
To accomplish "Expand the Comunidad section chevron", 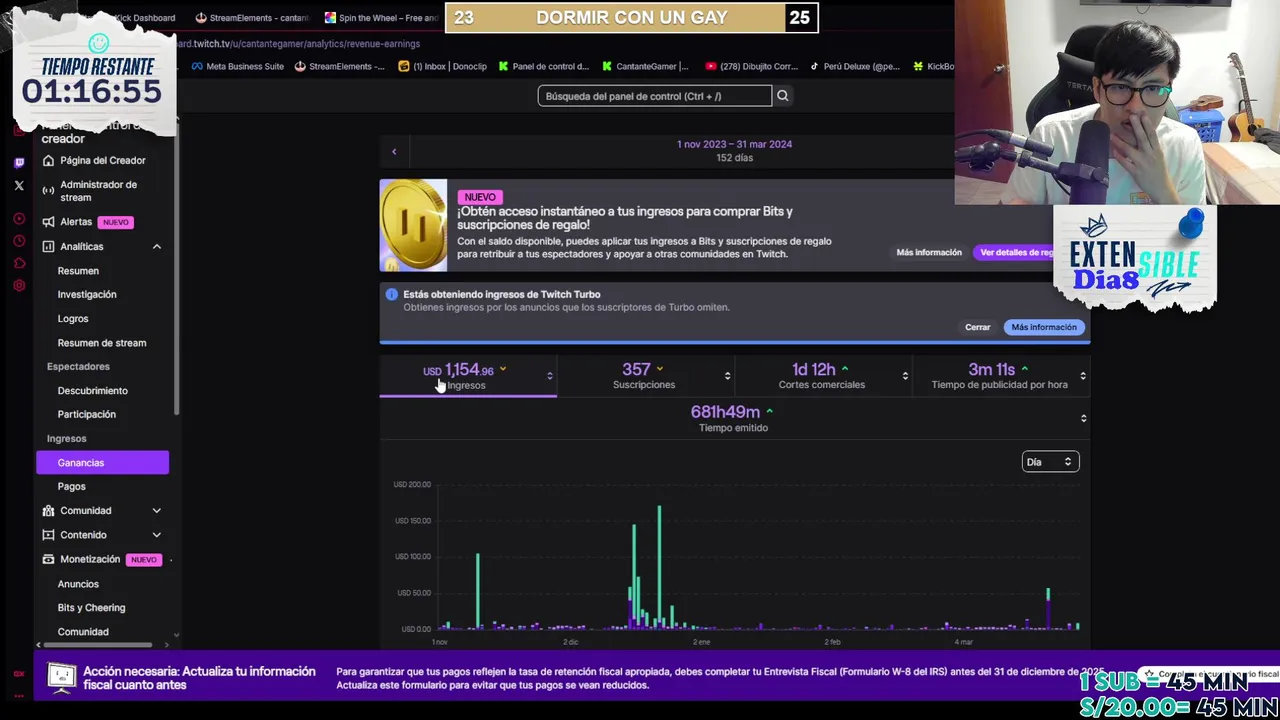I will click(x=156, y=511).
